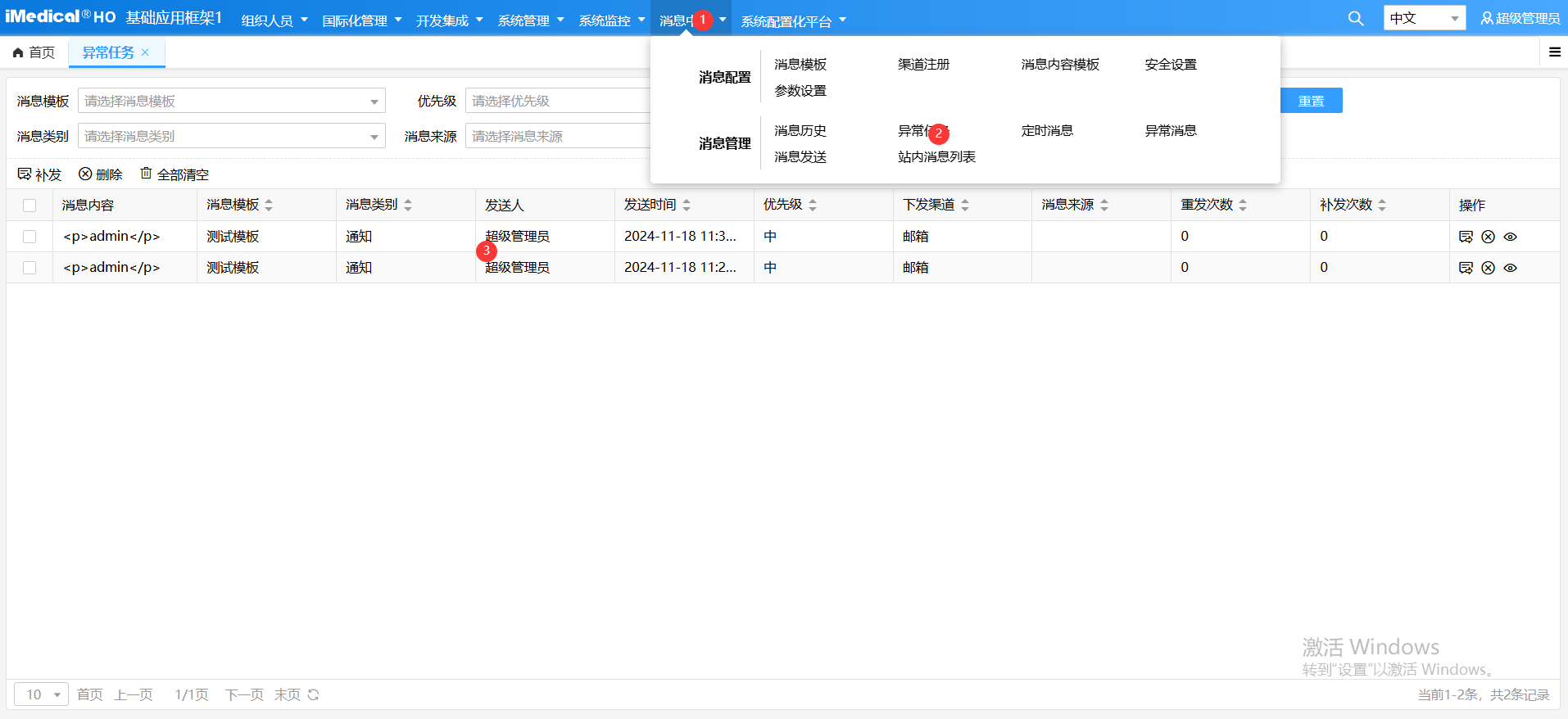Click delete icon in first row actions
This screenshot has height=719, width=1568.
(x=1488, y=237)
